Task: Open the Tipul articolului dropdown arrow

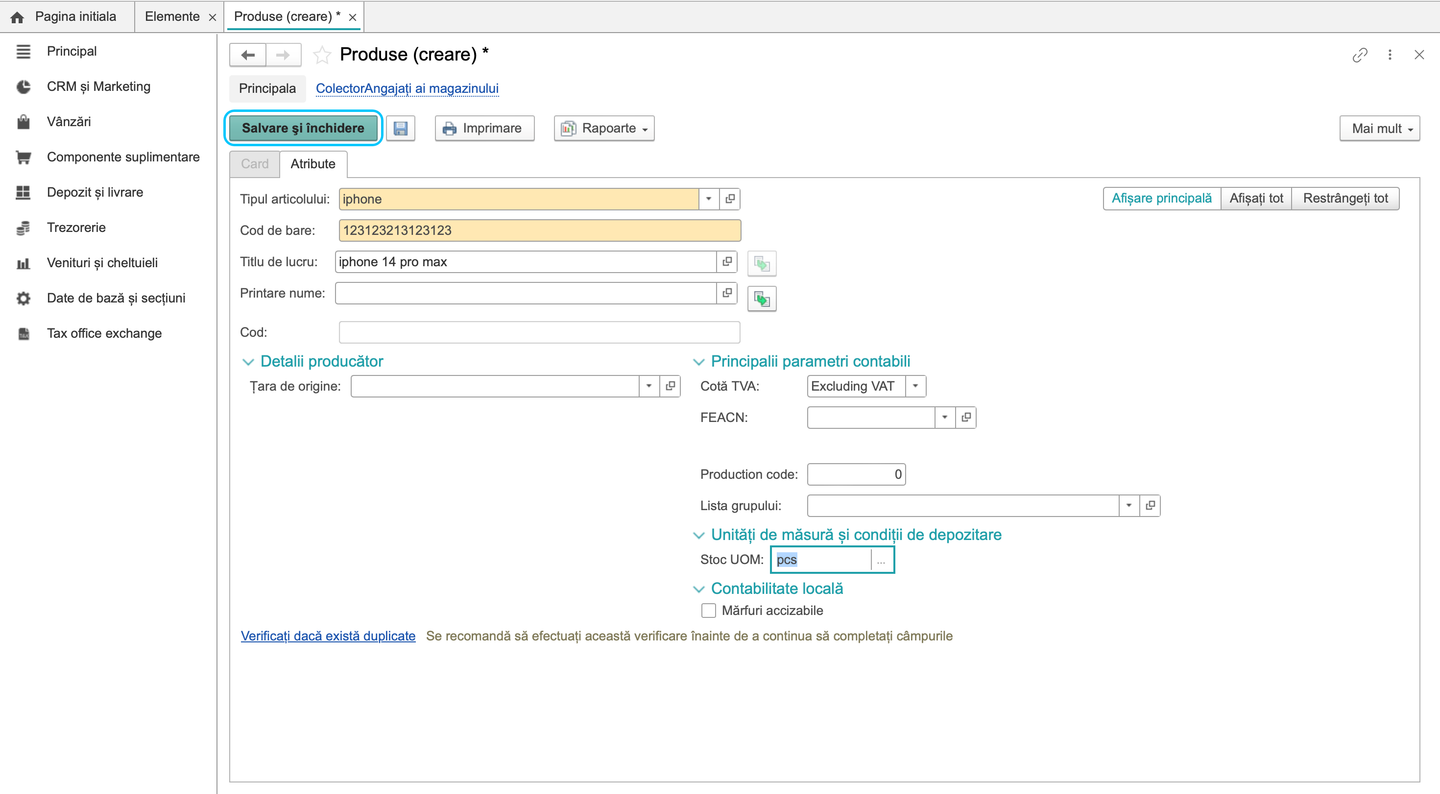Action: point(709,199)
